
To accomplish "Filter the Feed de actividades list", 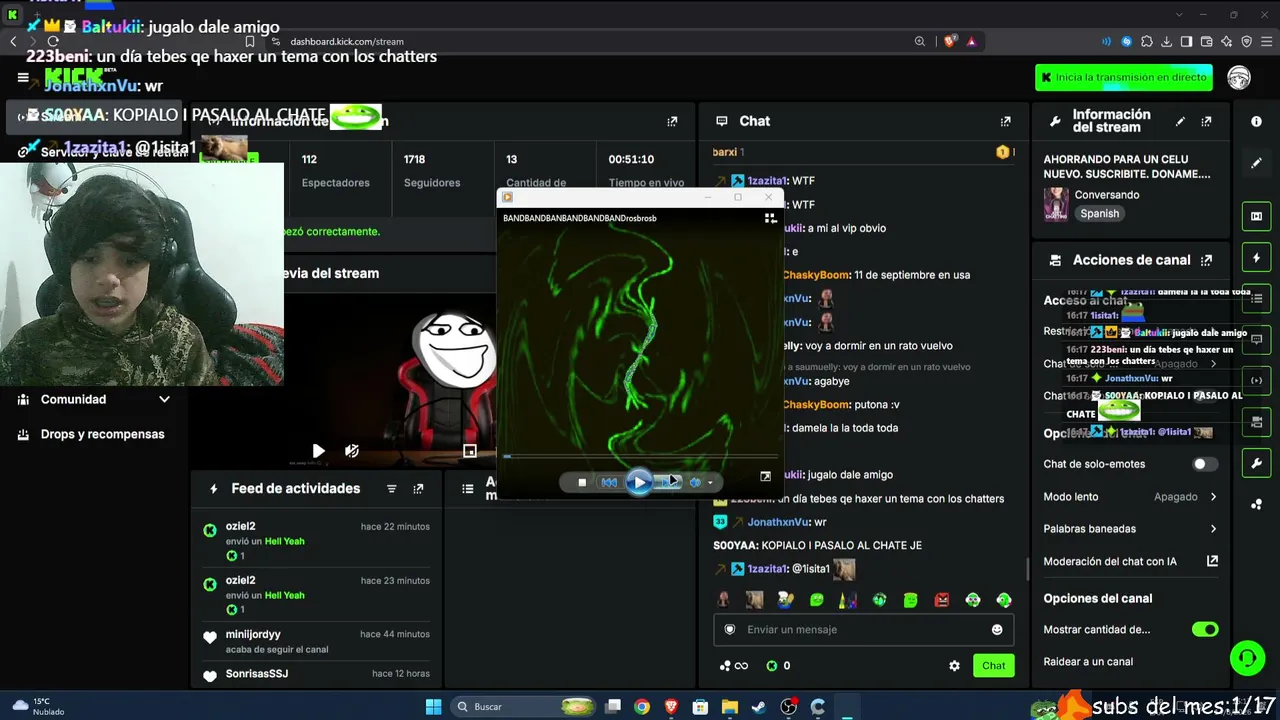I will point(392,489).
